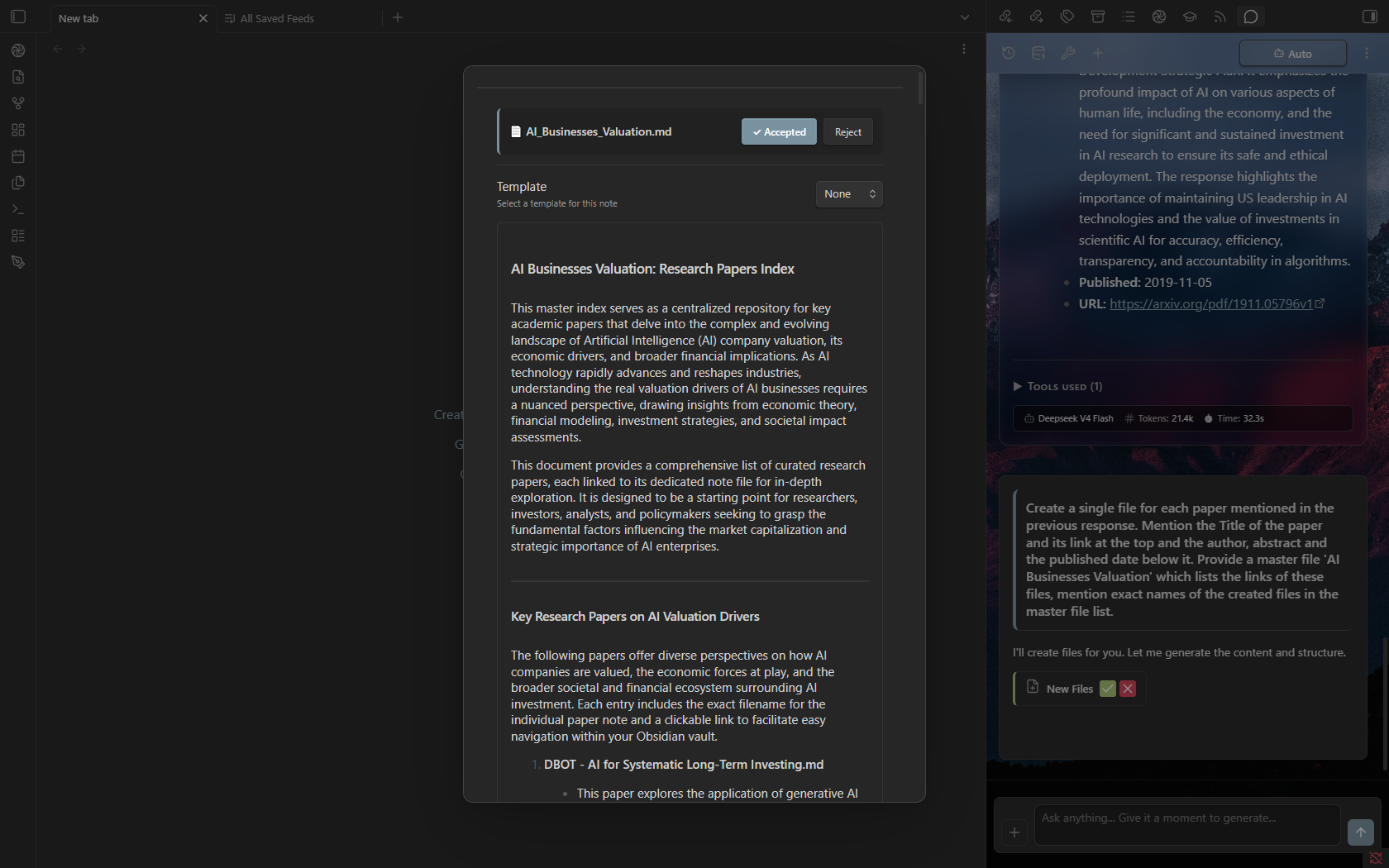This screenshot has height=868, width=1389.
Task: Open the daily note calendar icon
Action: pos(18,156)
